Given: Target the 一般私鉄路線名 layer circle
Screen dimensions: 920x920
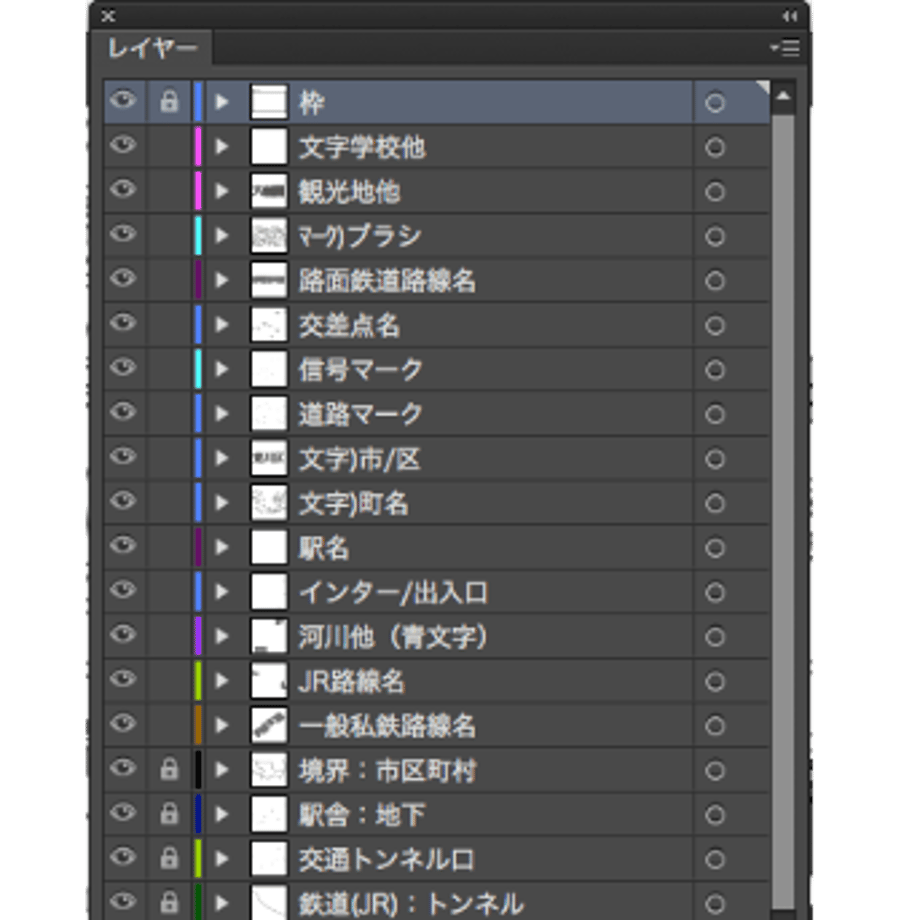Looking at the screenshot, I should [715, 726].
